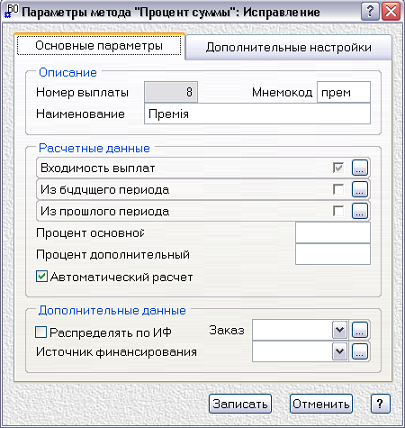Viewport: 405px width, 428px height.
Task: Switch to Дополнительные настройки tab
Action: [x=288, y=47]
